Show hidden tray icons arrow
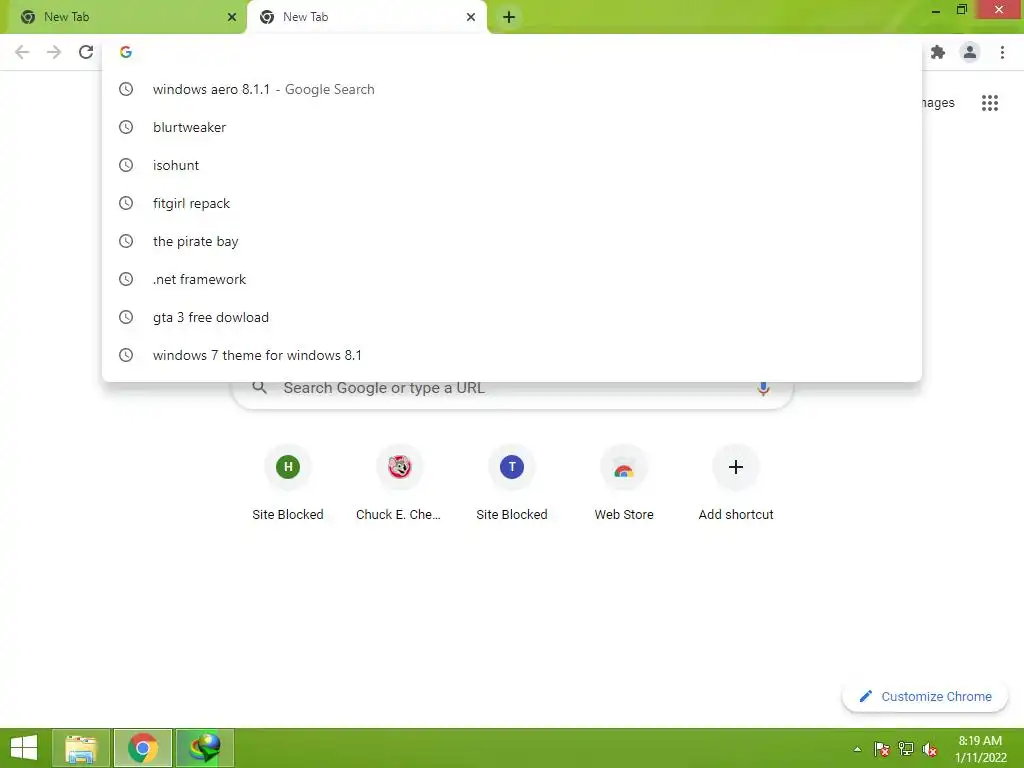Viewport: 1024px width, 768px height. click(x=857, y=749)
